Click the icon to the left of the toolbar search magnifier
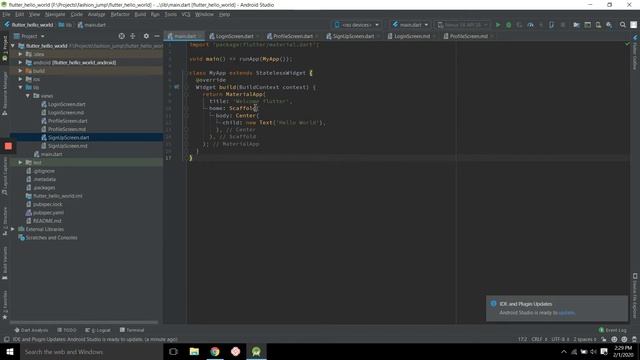 point(609,25)
